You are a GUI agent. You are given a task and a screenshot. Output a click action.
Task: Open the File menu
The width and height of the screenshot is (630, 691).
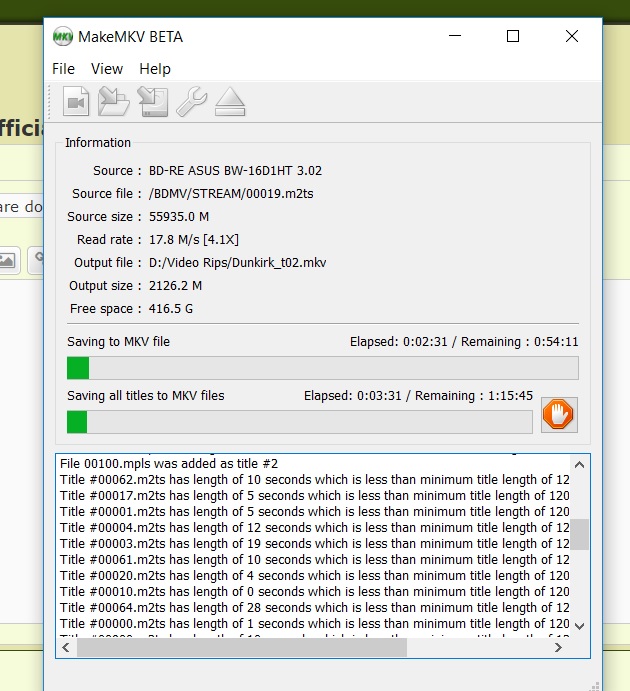63,69
